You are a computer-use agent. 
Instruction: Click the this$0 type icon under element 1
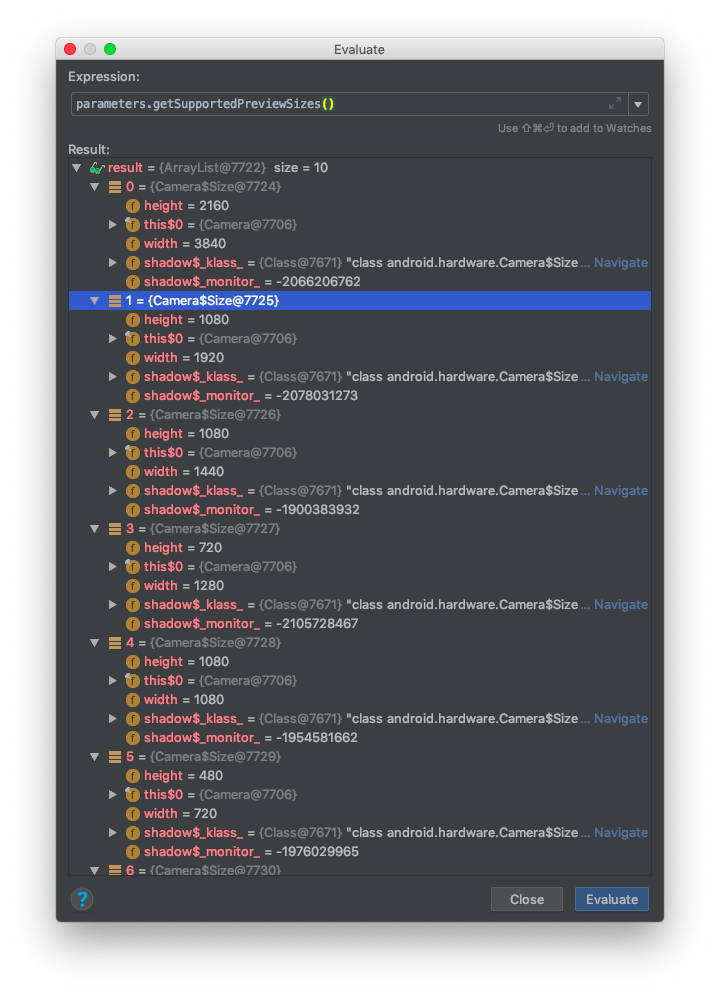click(x=133, y=338)
